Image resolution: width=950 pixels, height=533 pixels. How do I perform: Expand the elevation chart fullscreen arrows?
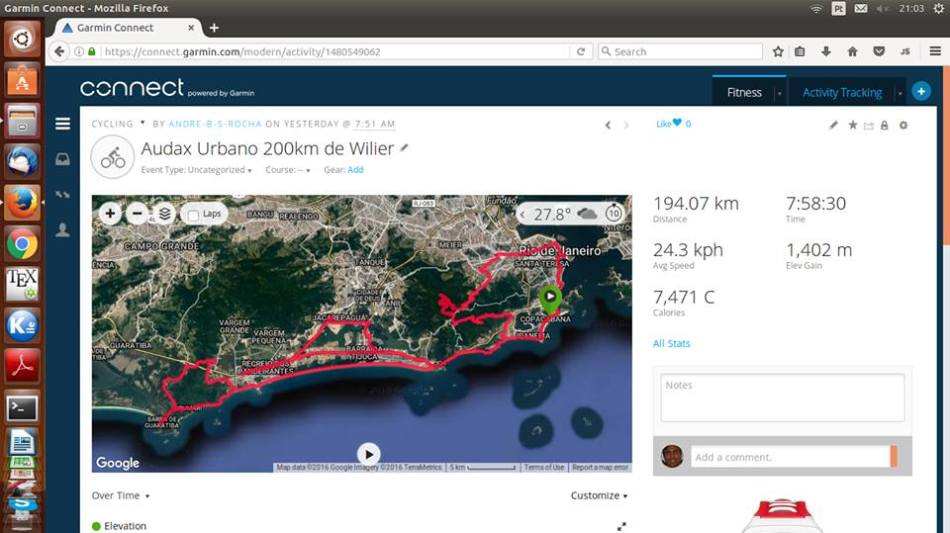pos(622,526)
